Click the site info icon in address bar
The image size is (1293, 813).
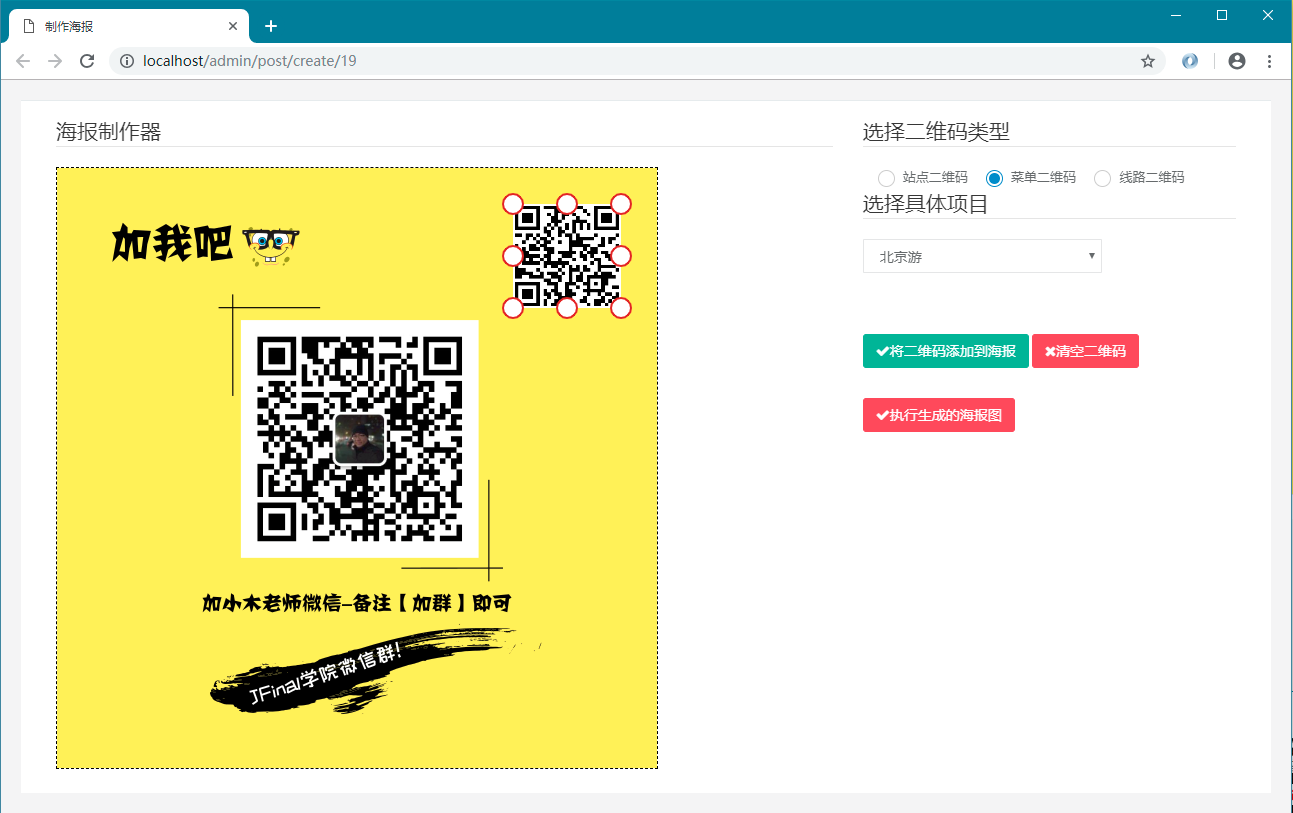coord(127,61)
